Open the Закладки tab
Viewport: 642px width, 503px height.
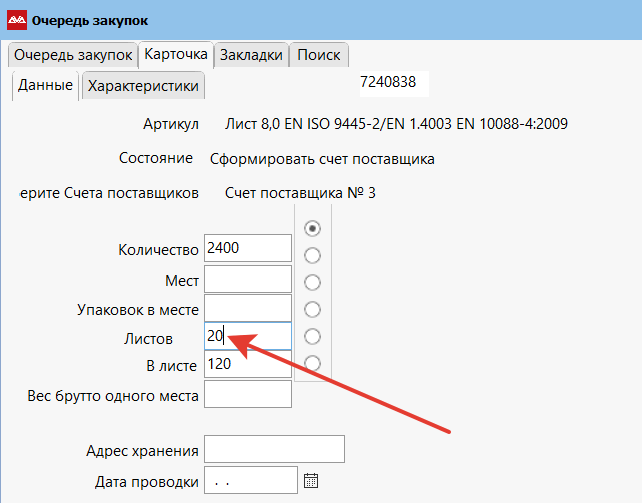tap(251, 55)
